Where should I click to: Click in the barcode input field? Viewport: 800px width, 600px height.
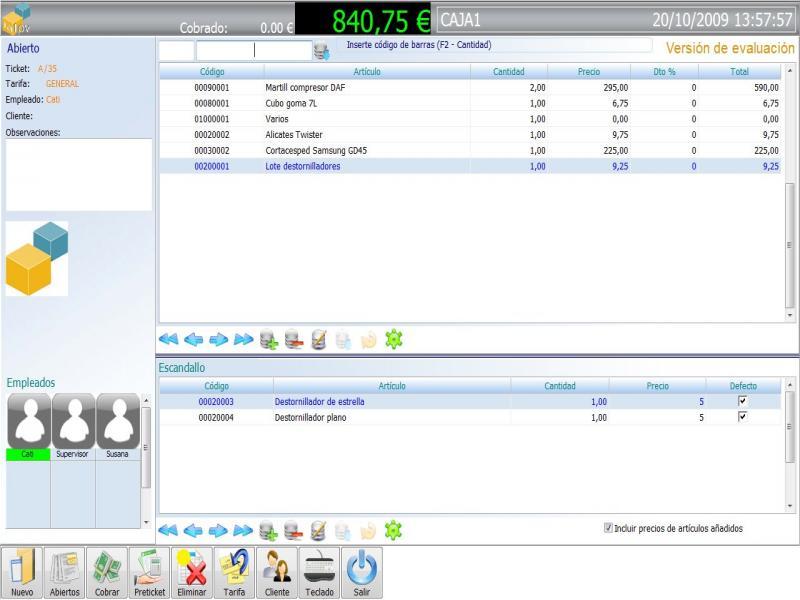[x=254, y=51]
